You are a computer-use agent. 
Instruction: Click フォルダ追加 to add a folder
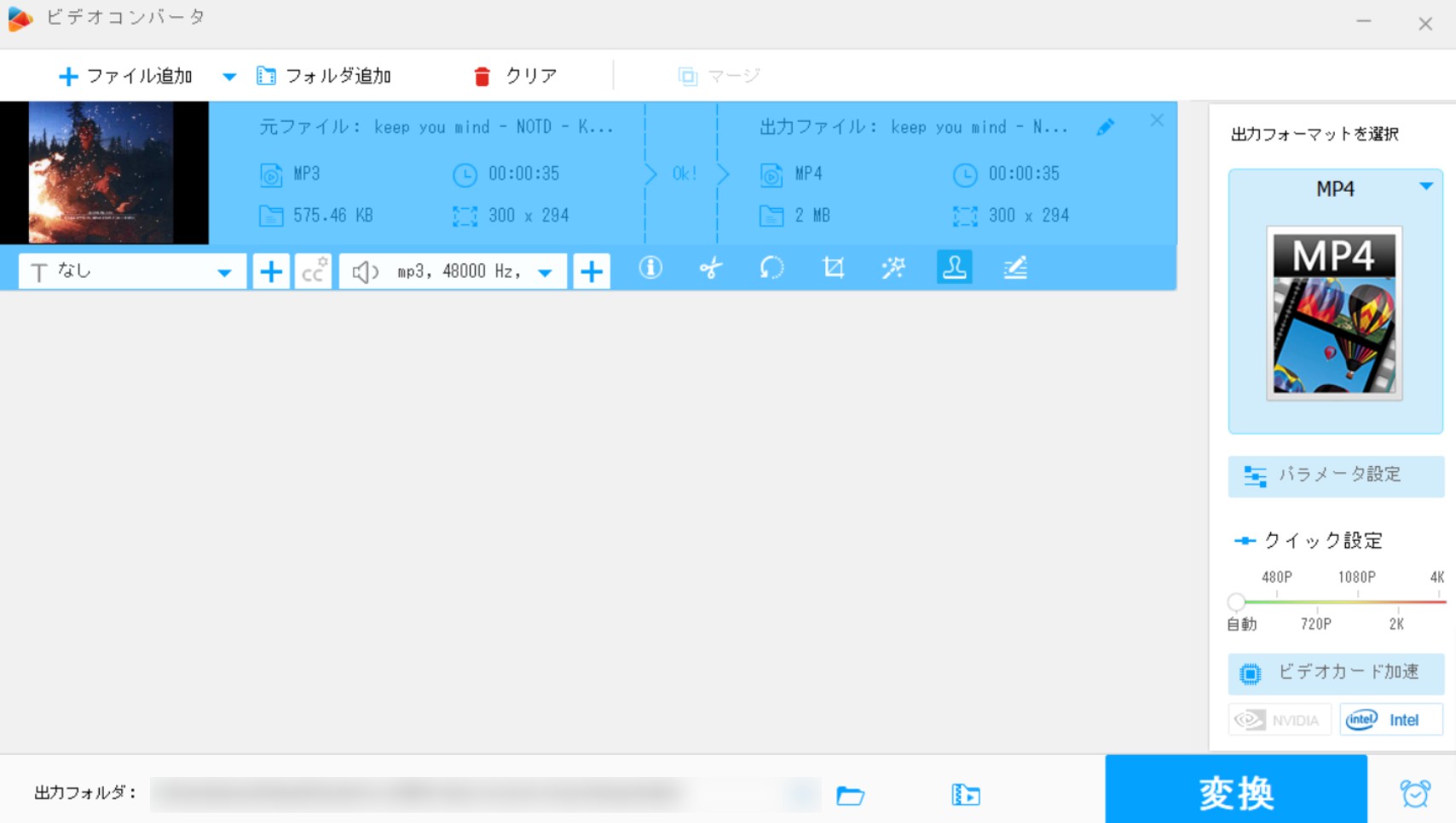(x=324, y=76)
